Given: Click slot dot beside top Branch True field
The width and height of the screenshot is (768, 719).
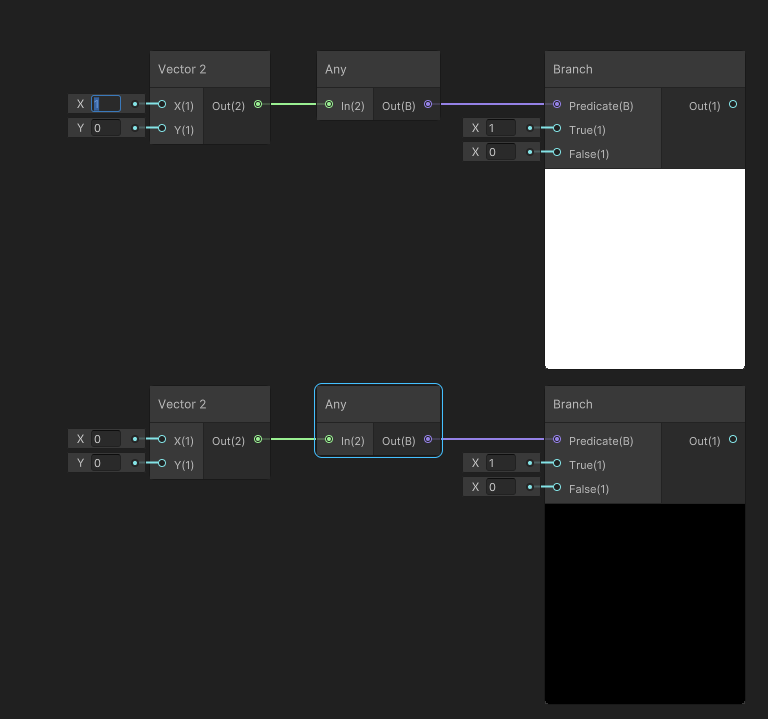Looking at the screenshot, I should pos(529,128).
